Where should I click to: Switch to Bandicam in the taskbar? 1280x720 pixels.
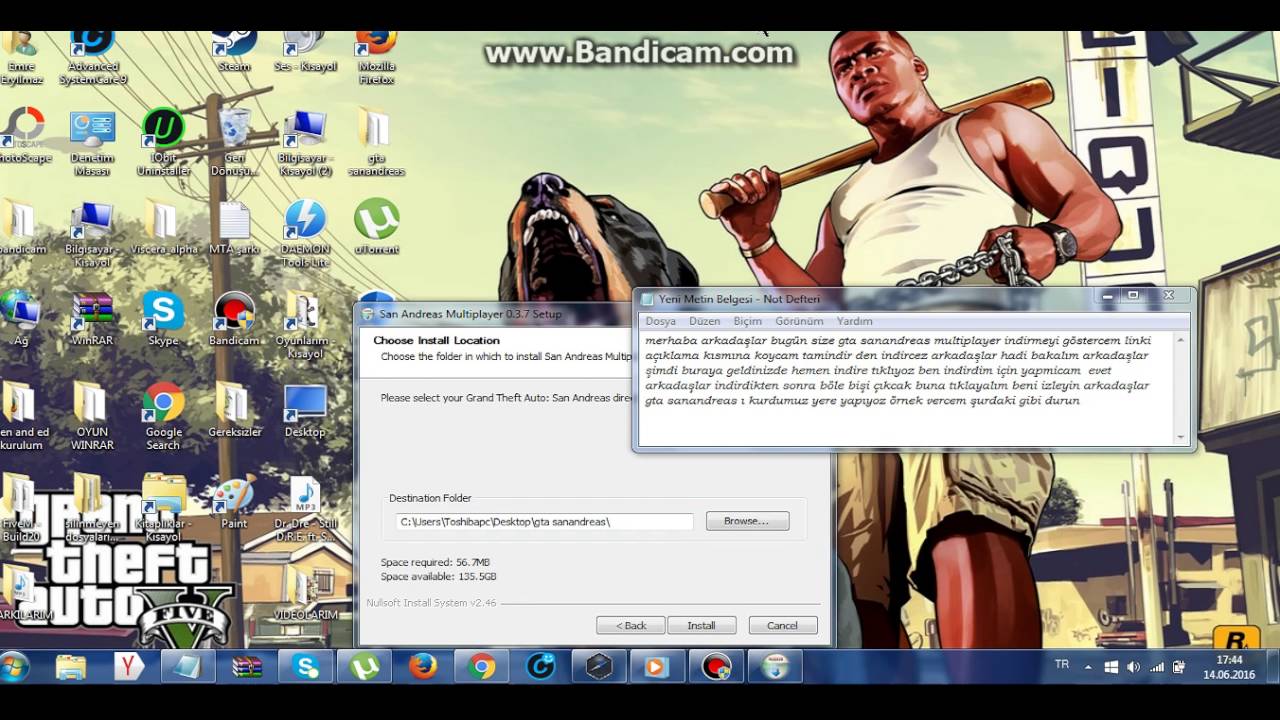click(717, 666)
